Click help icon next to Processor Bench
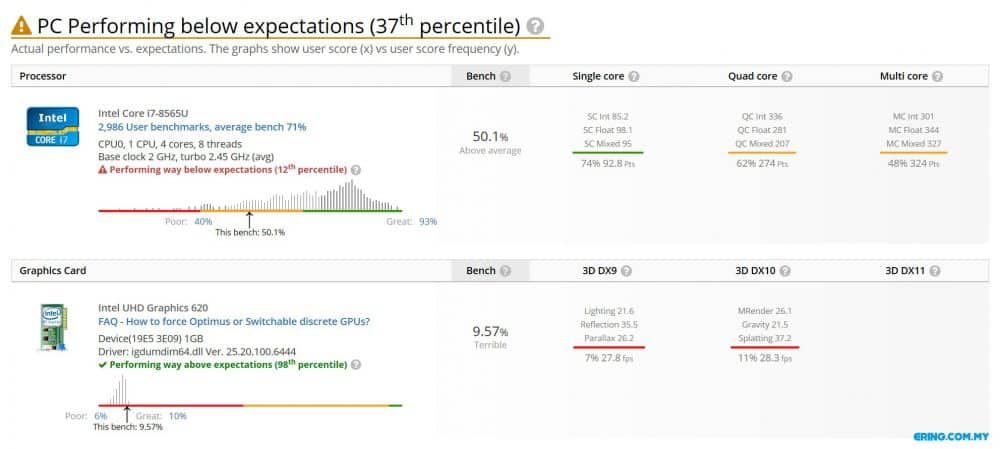Image resolution: width=1000 pixels, height=449 pixels. pos(505,77)
